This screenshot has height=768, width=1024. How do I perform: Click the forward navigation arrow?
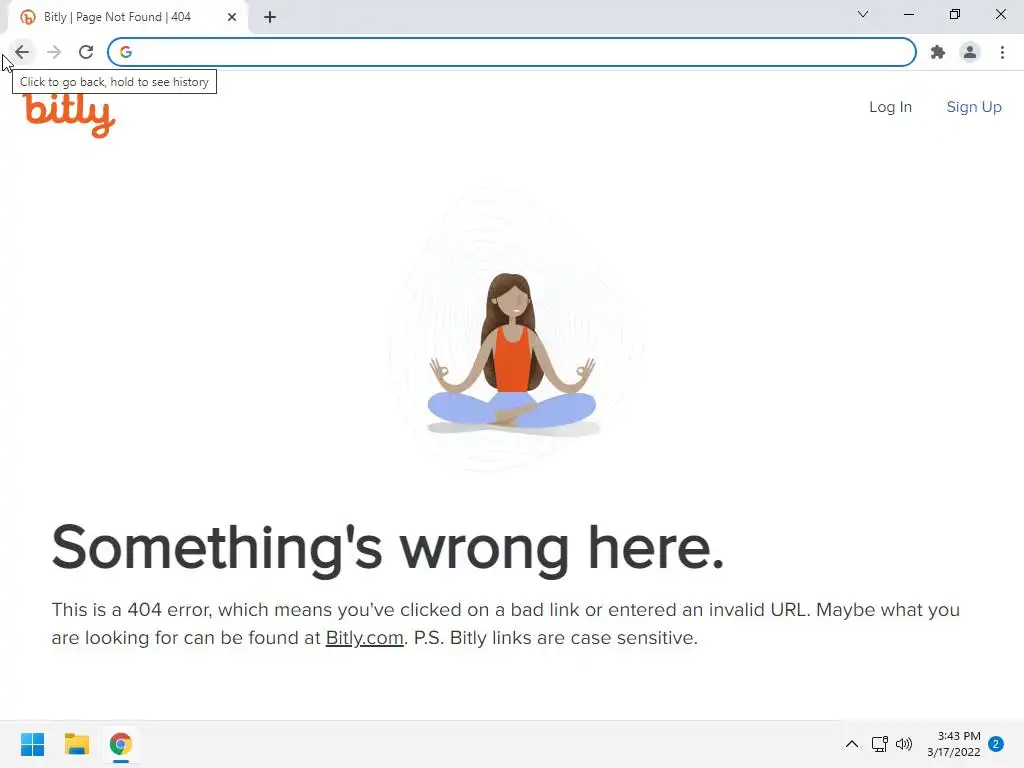[x=54, y=52]
